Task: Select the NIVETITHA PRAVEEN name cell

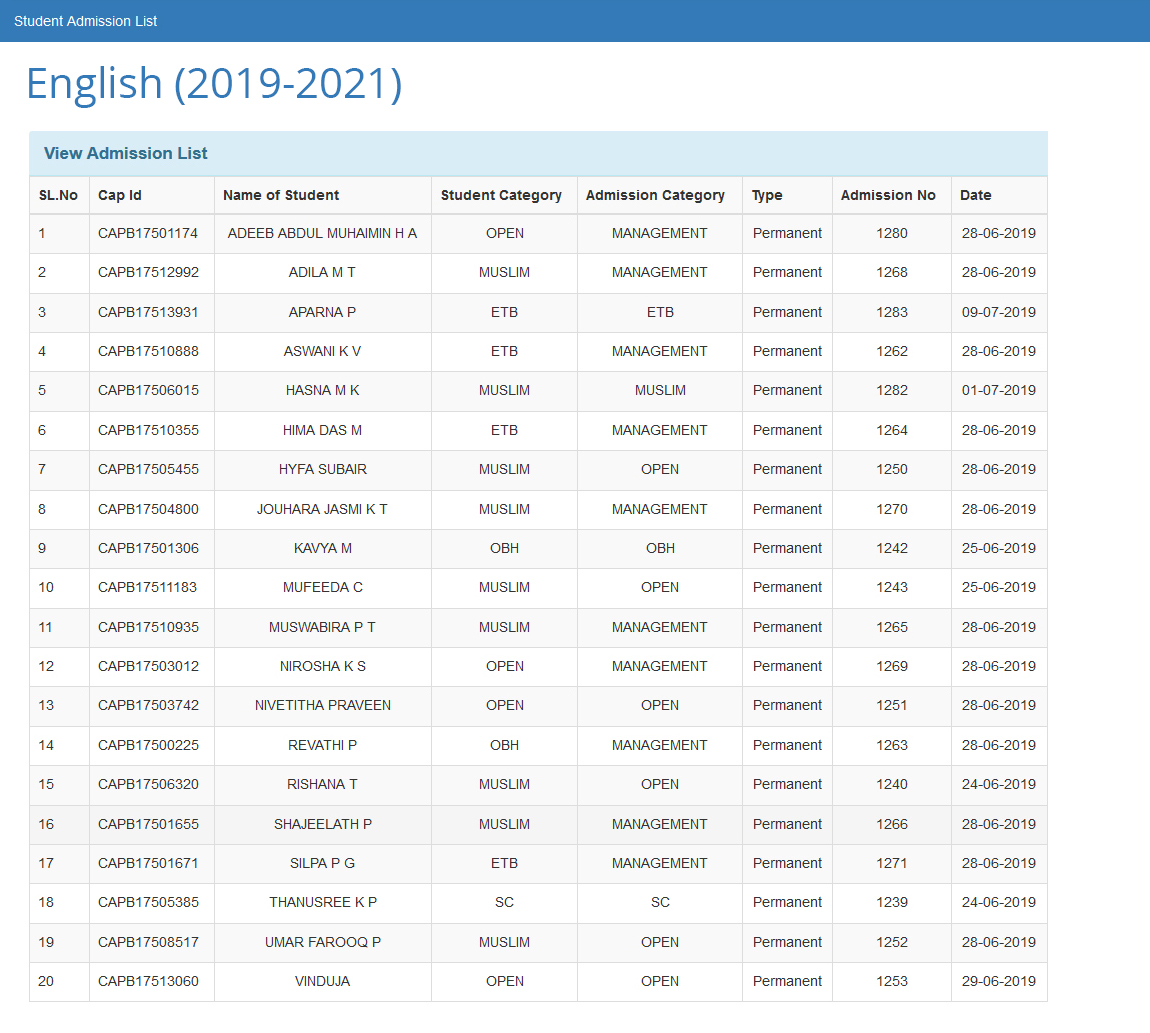Action: 322,705
